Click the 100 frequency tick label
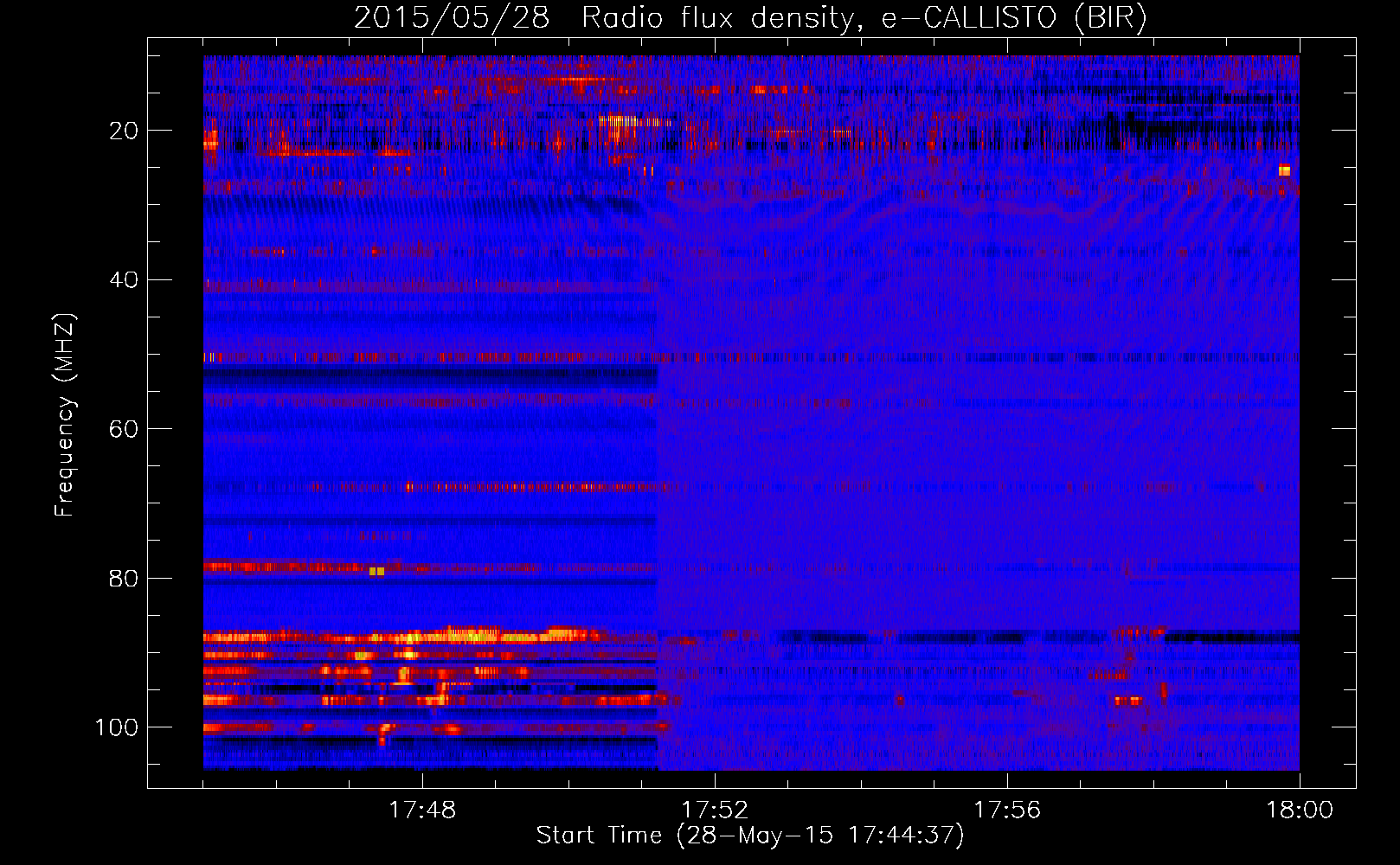The width and height of the screenshot is (1400, 865). [x=117, y=727]
